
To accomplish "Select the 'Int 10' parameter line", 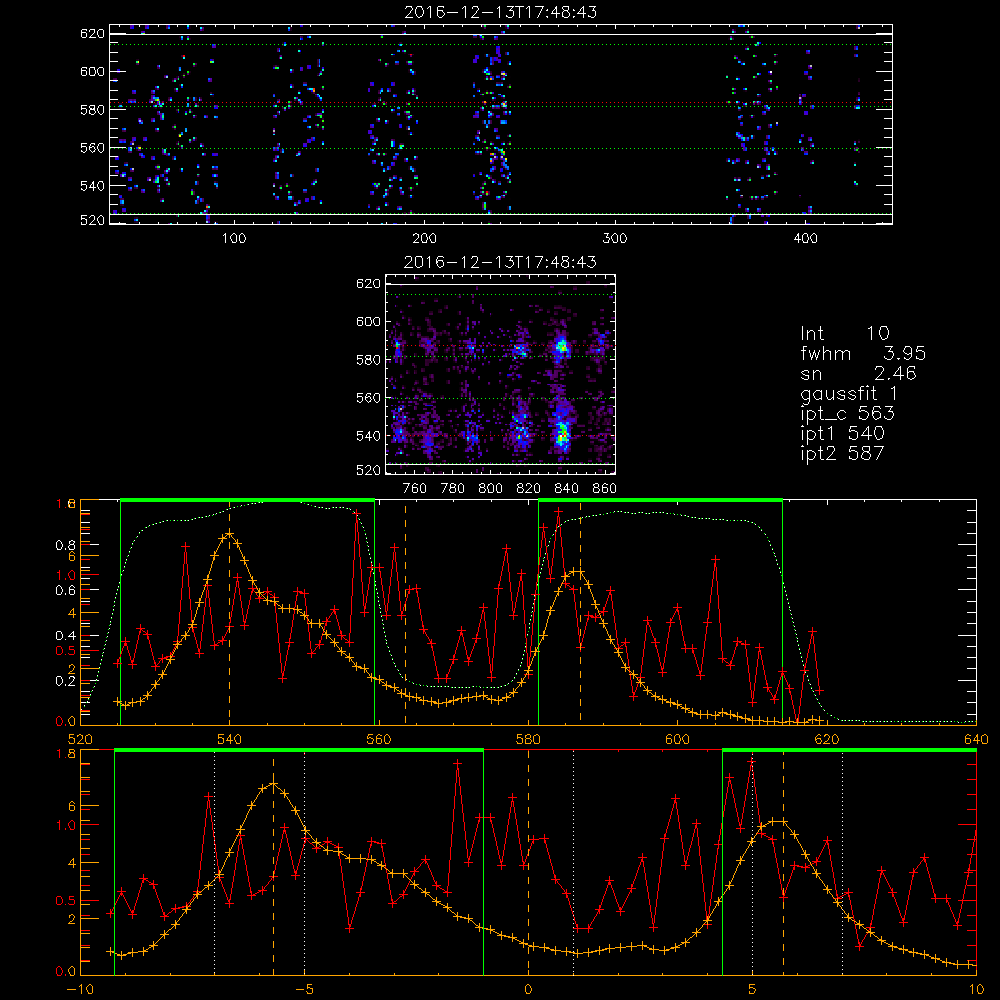I will [845, 334].
